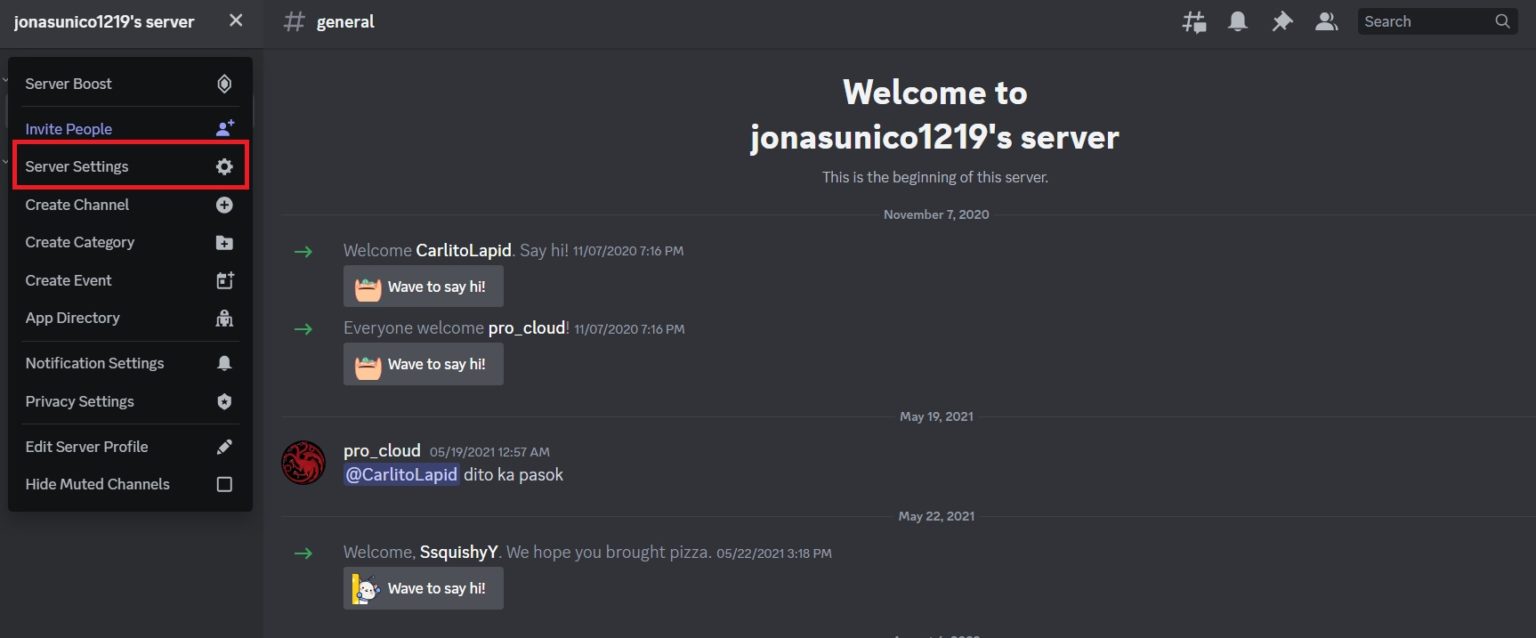Click the plus icon beside Create Channel
Viewport: 1536px width, 638px height.
coord(224,204)
